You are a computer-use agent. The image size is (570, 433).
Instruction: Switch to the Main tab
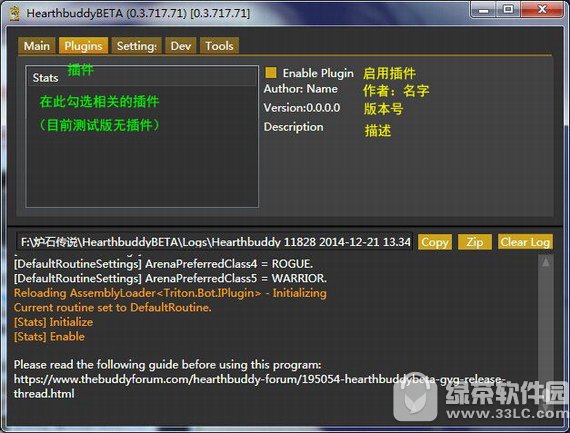point(37,46)
